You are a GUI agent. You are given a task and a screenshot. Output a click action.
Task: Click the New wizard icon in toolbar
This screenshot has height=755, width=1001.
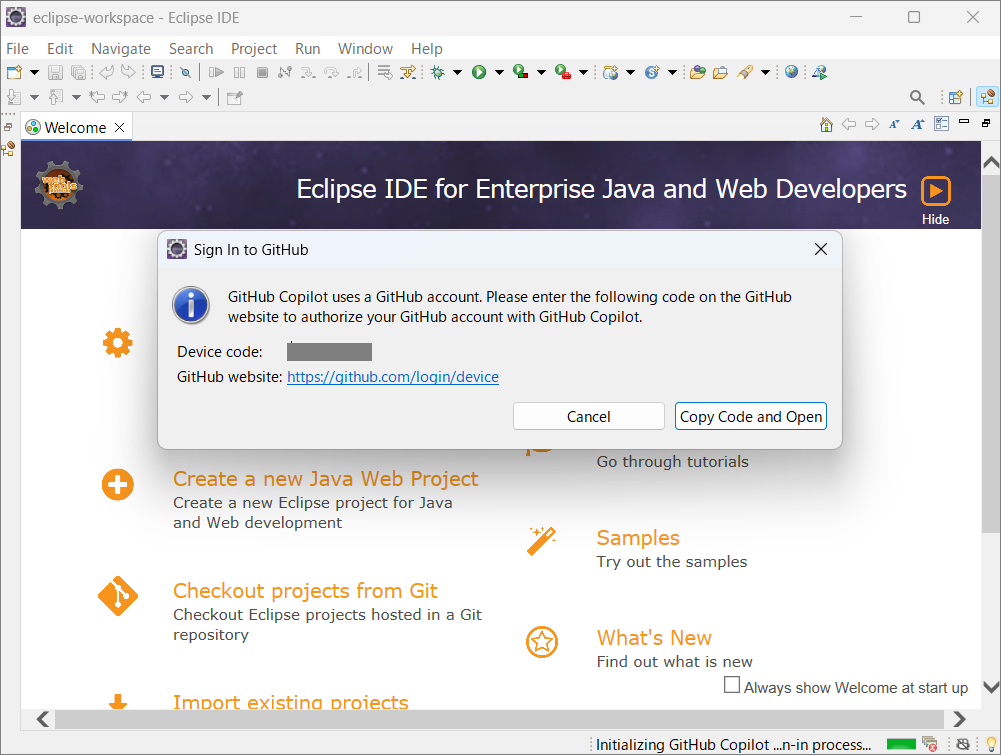[x=14, y=72]
